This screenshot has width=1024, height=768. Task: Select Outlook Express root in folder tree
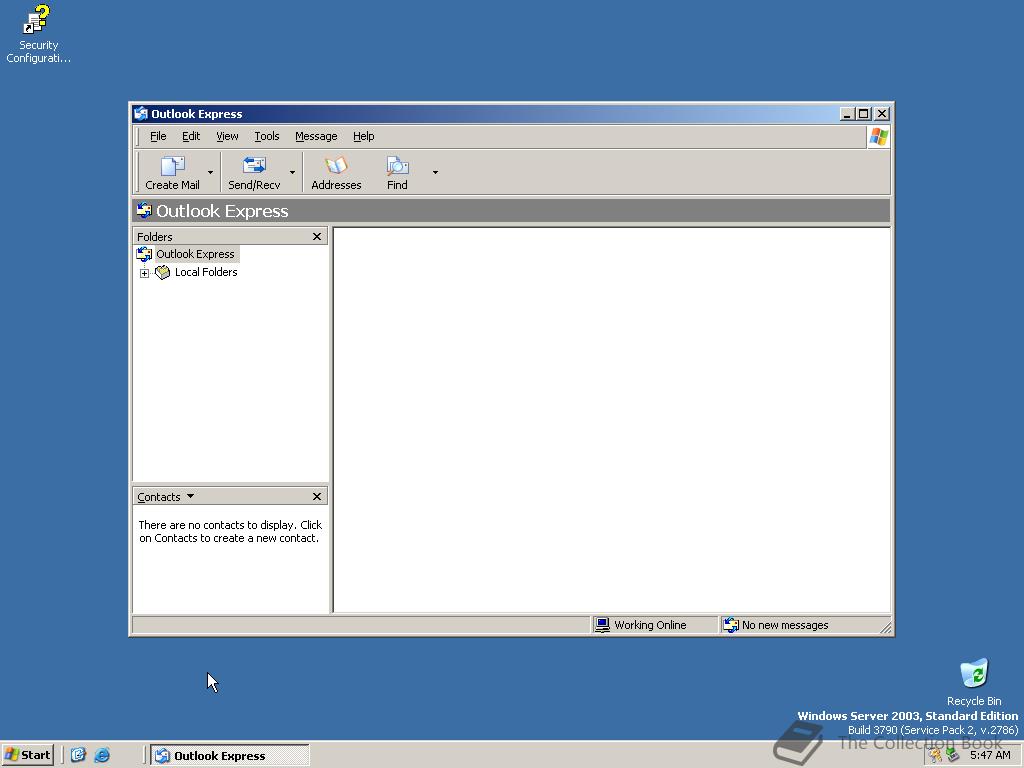195,254
